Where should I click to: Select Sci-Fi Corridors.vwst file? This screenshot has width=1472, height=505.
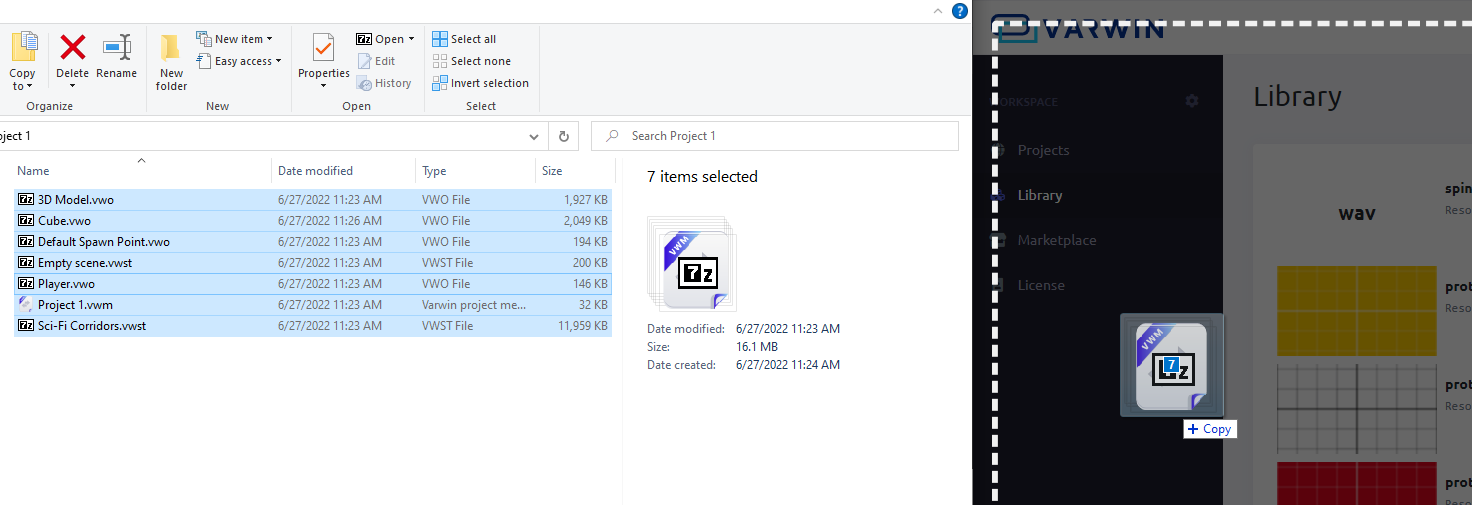point(313,326)
